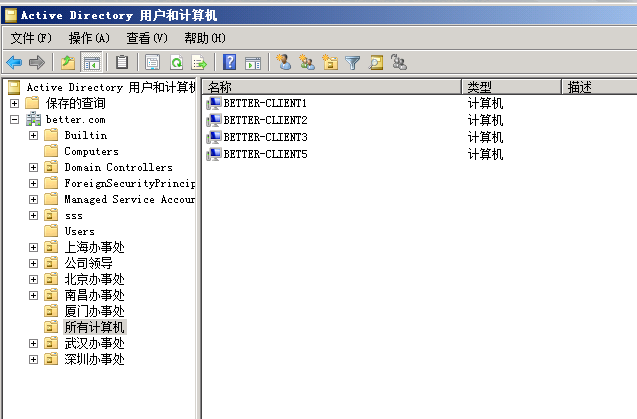
Task: Click the Computers folder icon
Action: [51, 151]
